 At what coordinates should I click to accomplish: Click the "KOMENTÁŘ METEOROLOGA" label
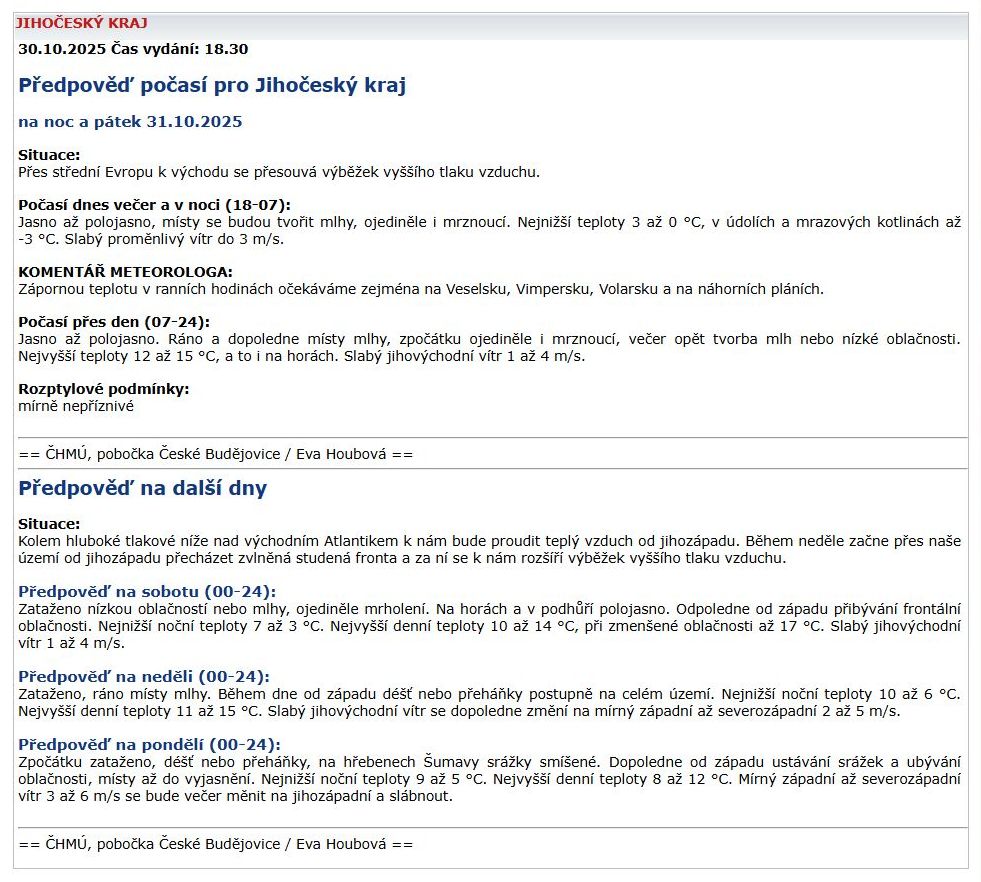click(125, 272)
